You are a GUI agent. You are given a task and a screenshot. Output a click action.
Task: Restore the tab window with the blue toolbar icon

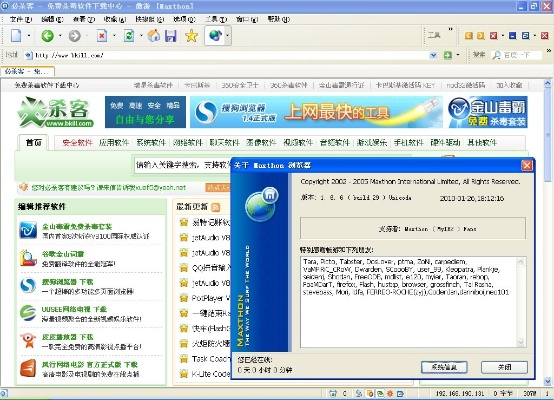[526, 35]
